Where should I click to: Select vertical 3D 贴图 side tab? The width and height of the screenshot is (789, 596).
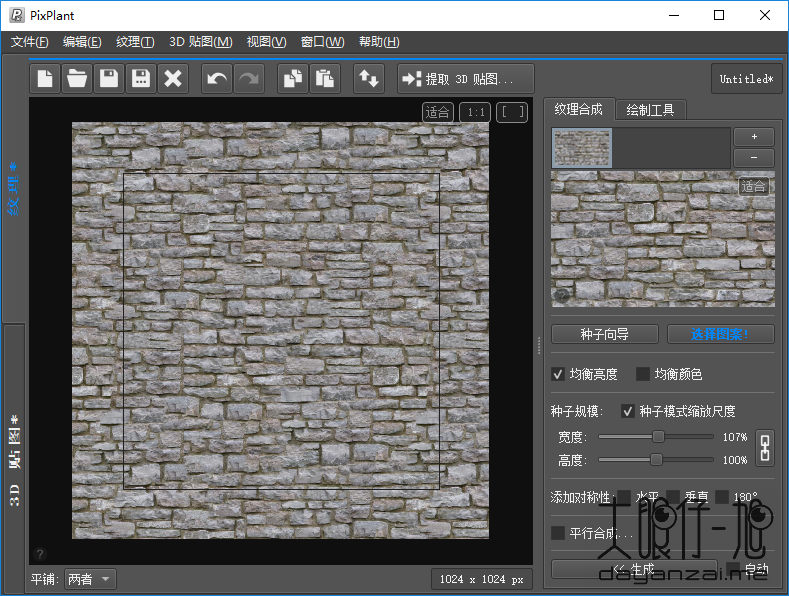(x=14, y=460)
